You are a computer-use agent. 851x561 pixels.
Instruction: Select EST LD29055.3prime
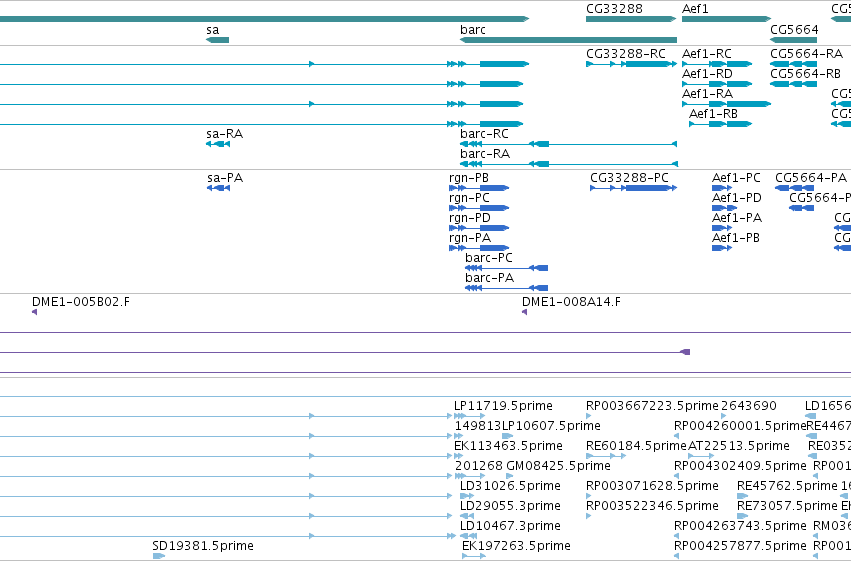[x=467, y=517]
